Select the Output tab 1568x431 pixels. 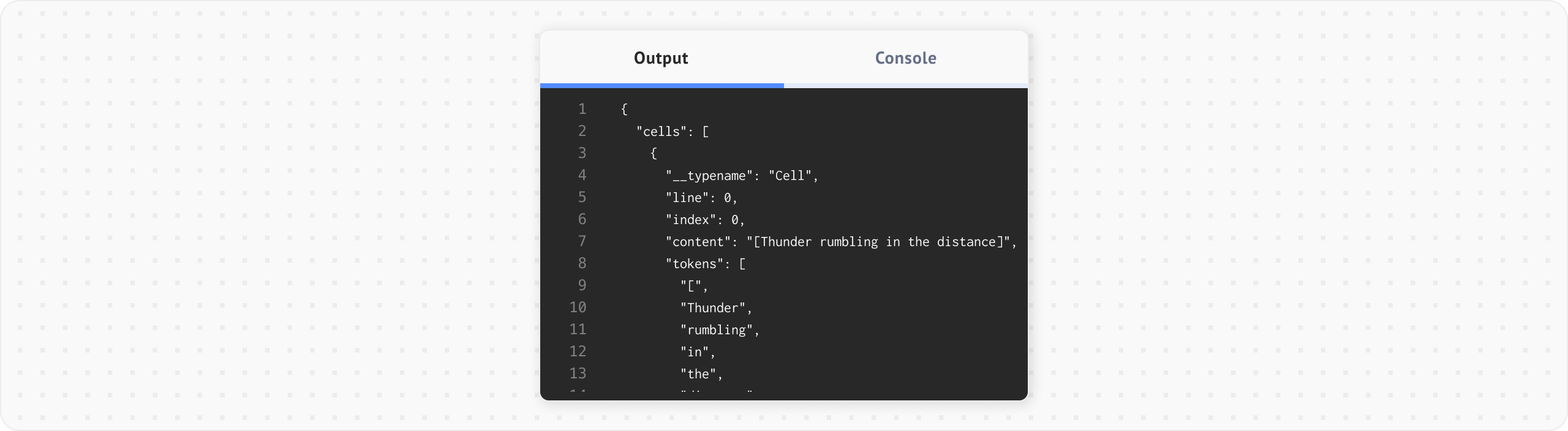(x=661, y=58)
